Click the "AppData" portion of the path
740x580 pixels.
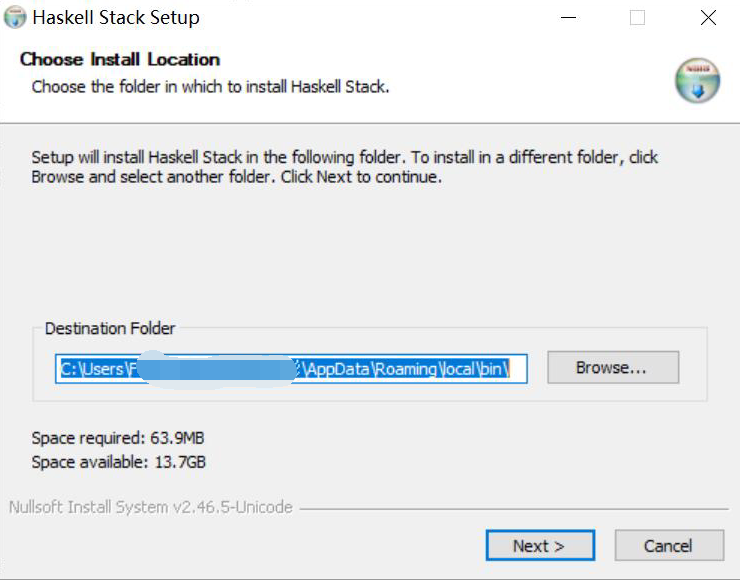coord(338,369)
